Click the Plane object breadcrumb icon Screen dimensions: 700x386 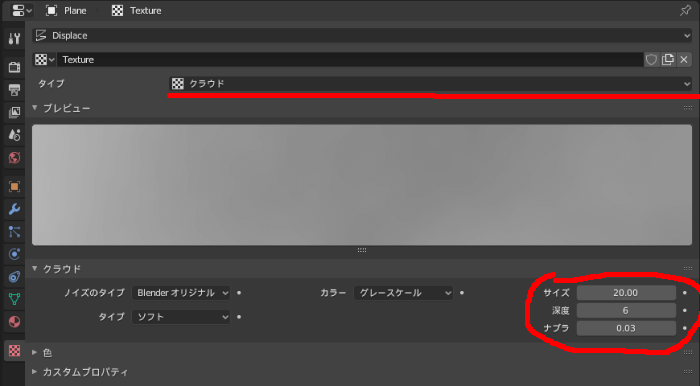[52, 11]
